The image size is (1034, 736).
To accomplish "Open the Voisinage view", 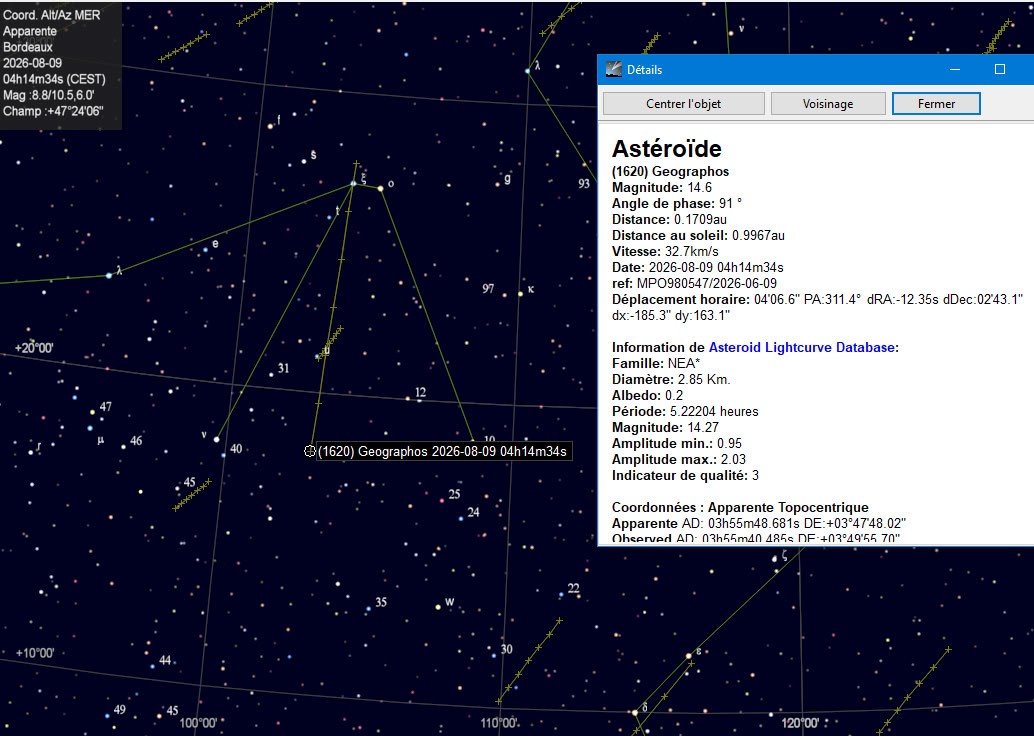I will 828,104.
